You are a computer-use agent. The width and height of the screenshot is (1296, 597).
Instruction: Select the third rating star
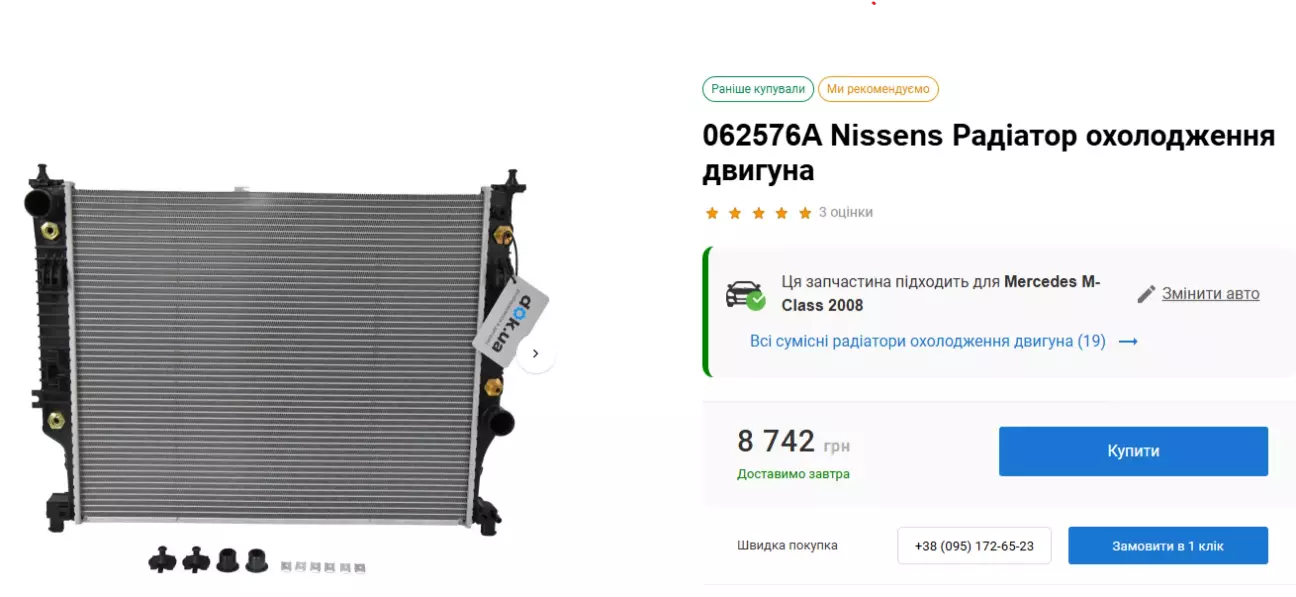click(x=758, y=213)
